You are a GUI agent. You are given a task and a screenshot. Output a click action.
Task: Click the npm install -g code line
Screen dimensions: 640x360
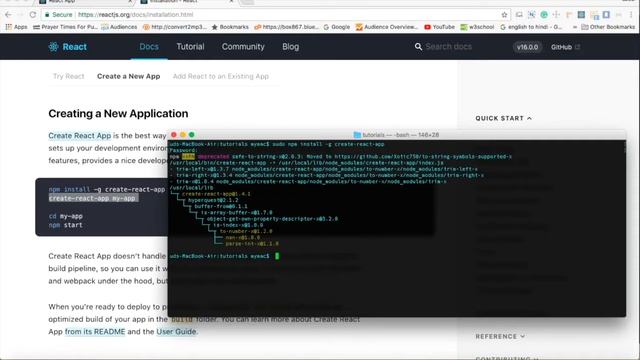[107, 189]
